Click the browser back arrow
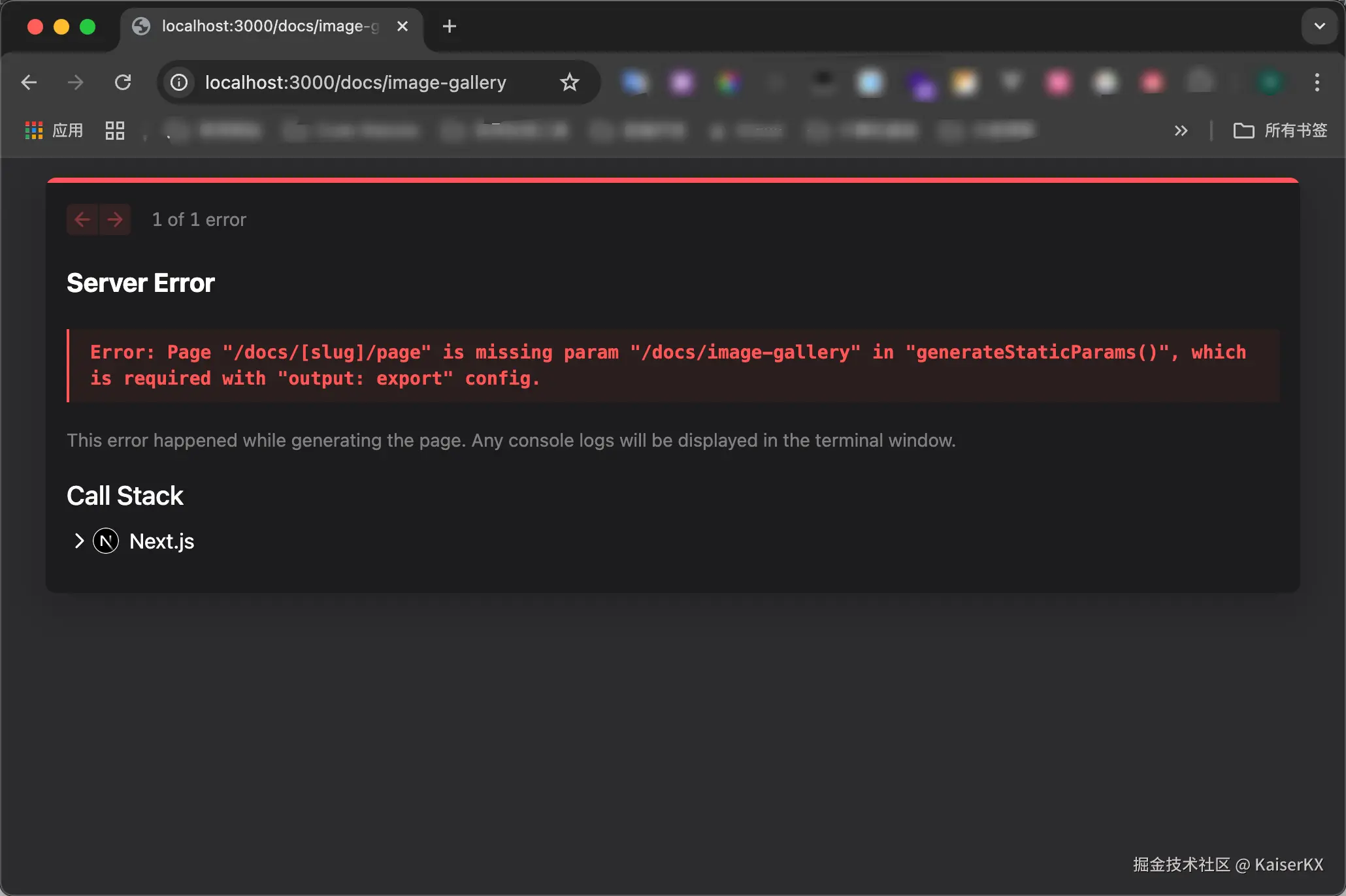 pos(29,82)
